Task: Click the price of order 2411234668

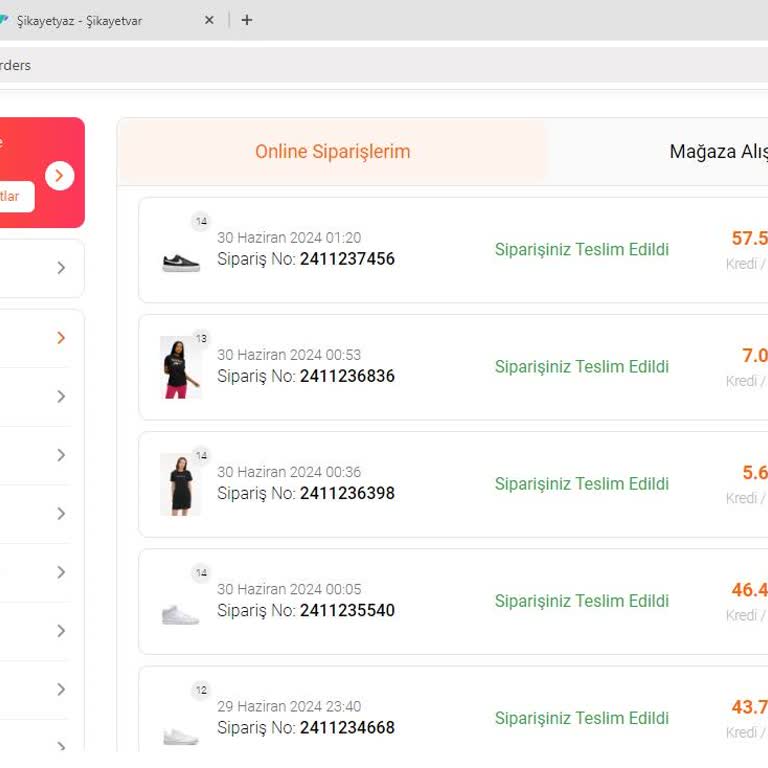Action: click(749, 707)
